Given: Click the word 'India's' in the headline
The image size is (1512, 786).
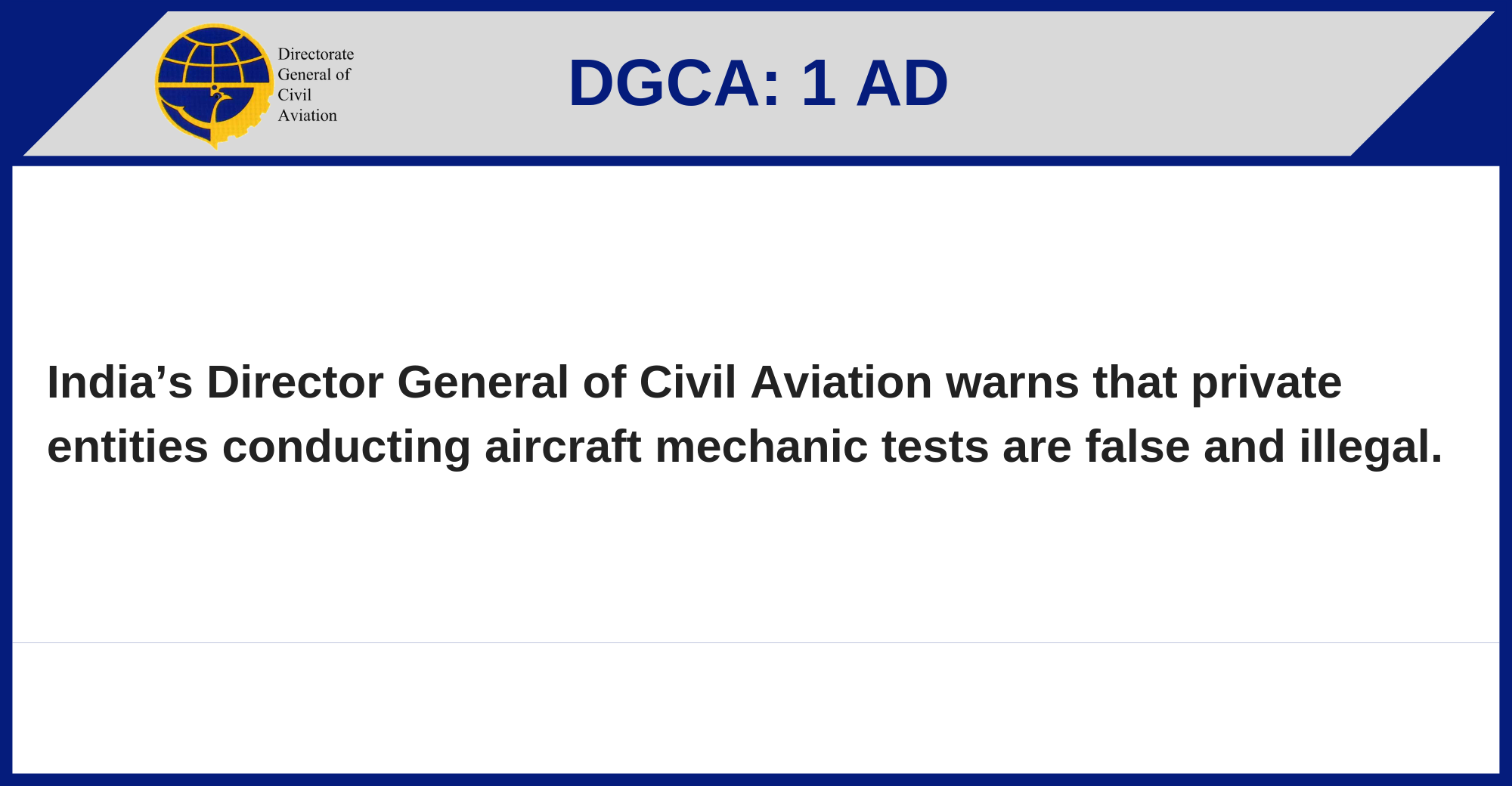Looking at the screenshot, I should 119,382.
